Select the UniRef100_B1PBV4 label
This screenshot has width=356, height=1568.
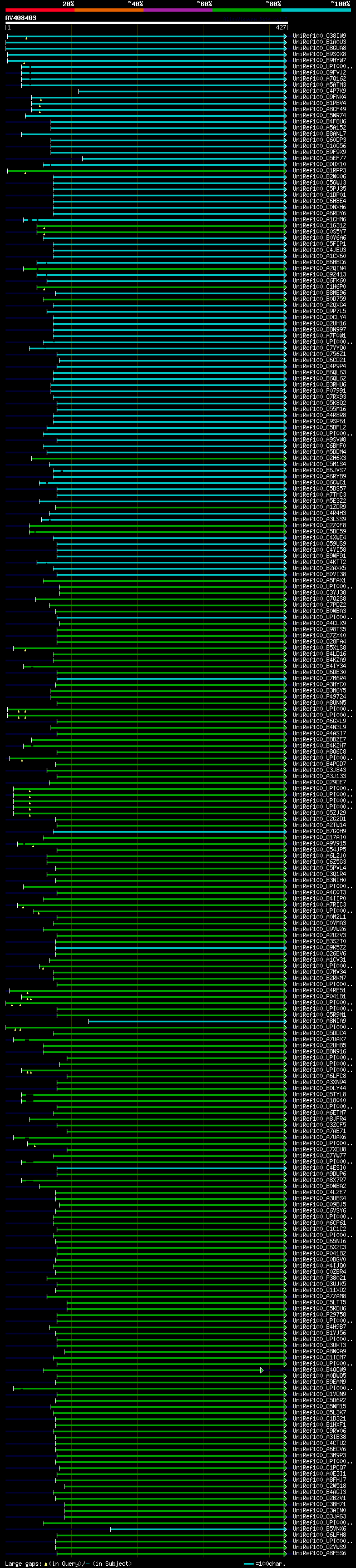[x=319, y=103]
